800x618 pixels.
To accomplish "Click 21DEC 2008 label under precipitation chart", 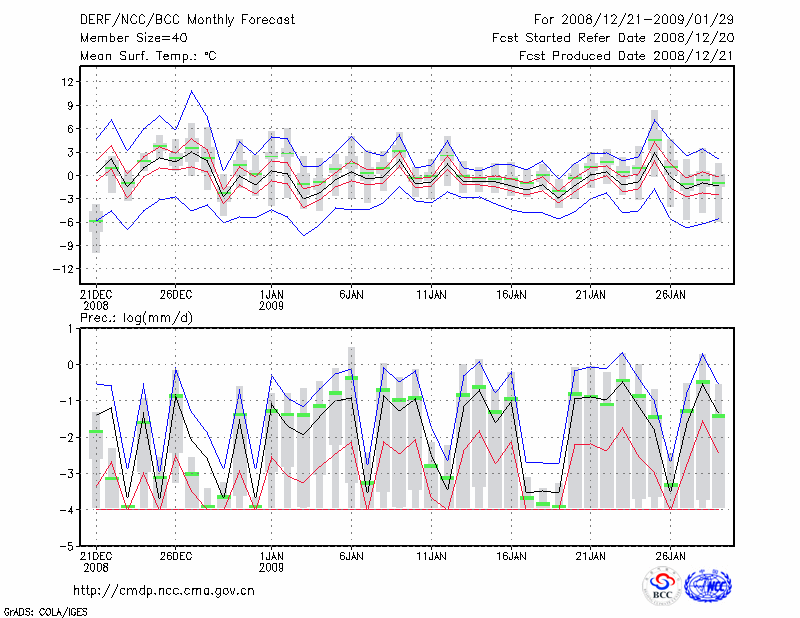I will [x=96, y=560].
